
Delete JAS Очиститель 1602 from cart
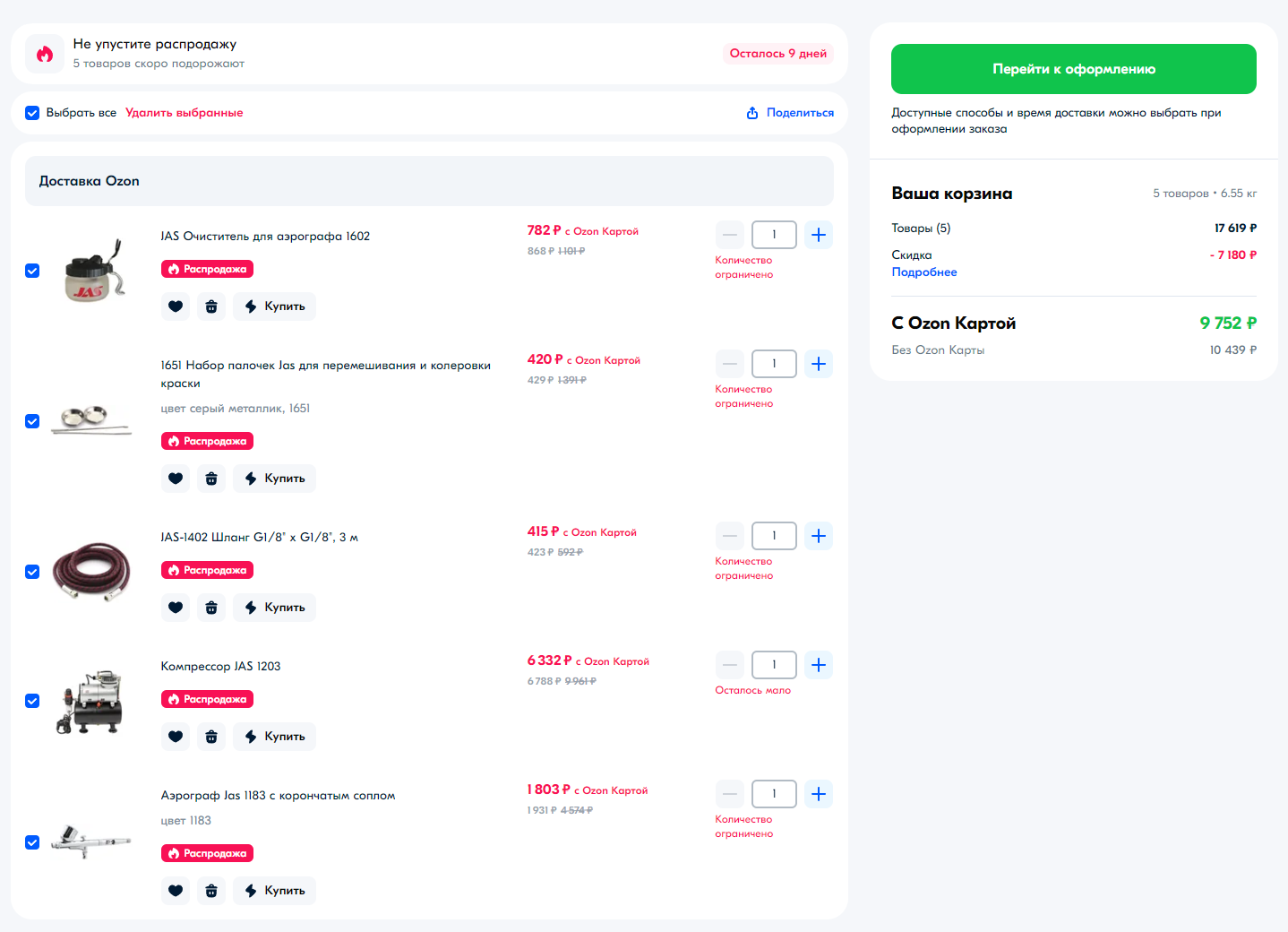[x=211, y=306]
